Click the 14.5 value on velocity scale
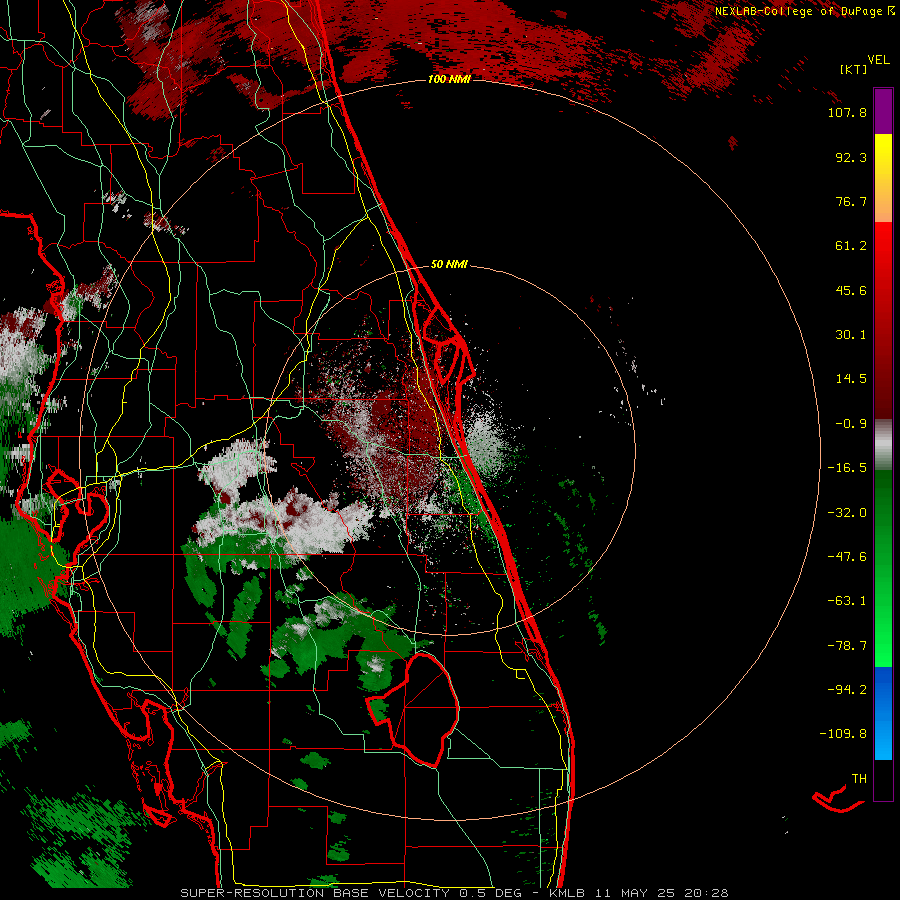This screenshot has width=900, height=900. 851,379
